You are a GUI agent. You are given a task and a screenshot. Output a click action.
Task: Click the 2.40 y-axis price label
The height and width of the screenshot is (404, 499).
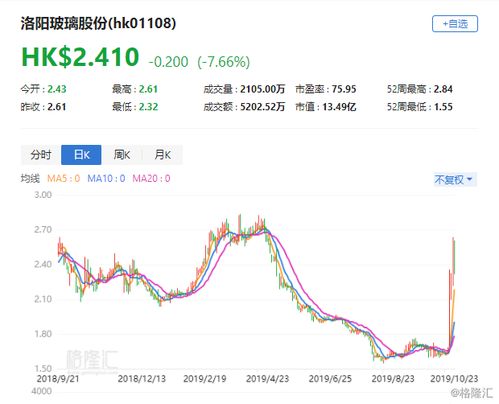[43, 264]
